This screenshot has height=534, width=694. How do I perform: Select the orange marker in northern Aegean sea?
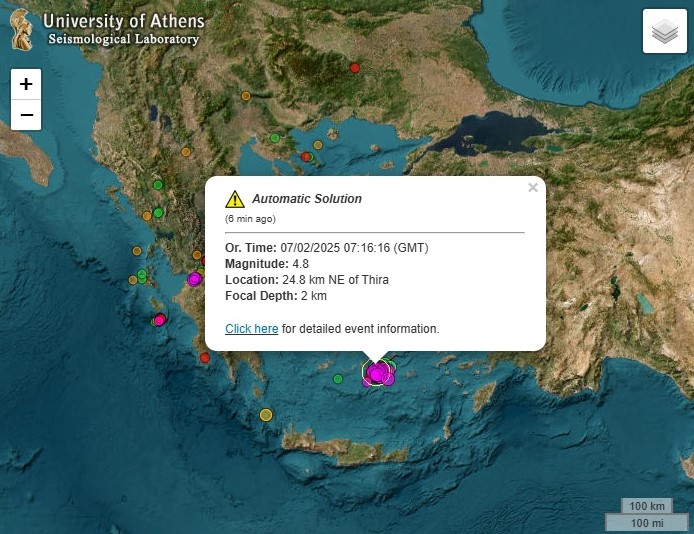[x=318, y=145]
